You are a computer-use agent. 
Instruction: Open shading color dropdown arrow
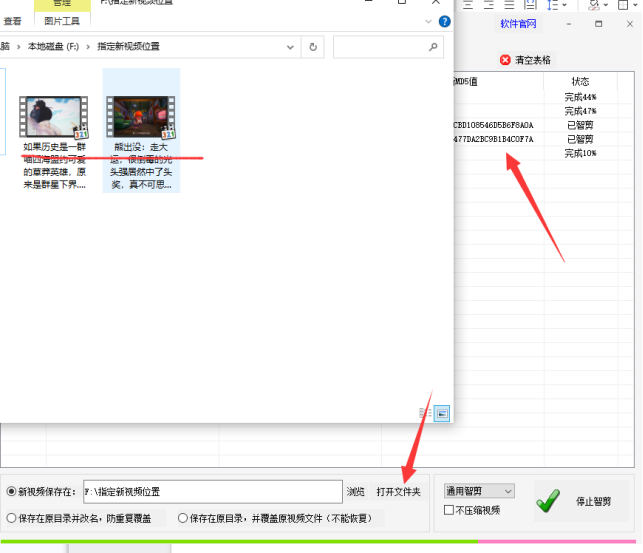click(x=606, y=5)
